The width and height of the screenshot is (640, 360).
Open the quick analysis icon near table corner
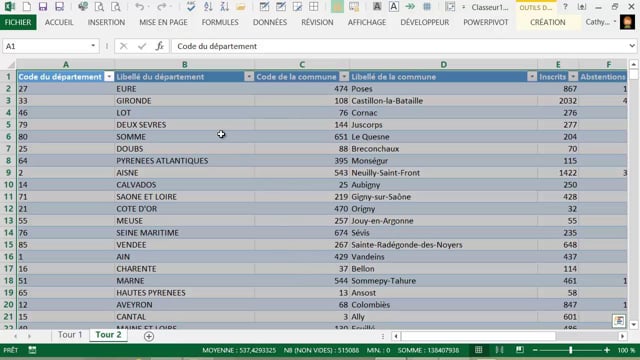click(x=619, y=321)
